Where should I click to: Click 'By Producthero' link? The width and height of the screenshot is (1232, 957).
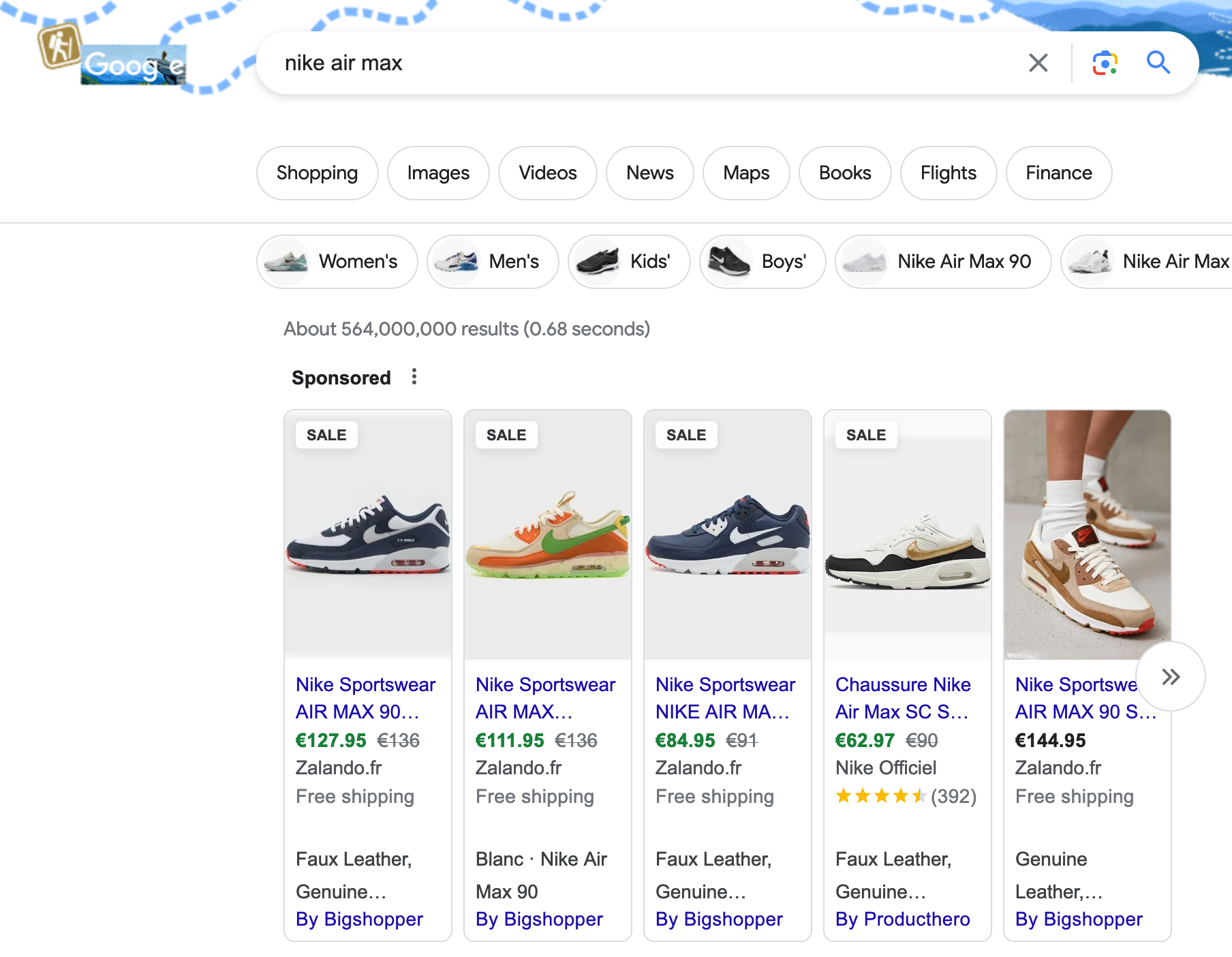902,919
